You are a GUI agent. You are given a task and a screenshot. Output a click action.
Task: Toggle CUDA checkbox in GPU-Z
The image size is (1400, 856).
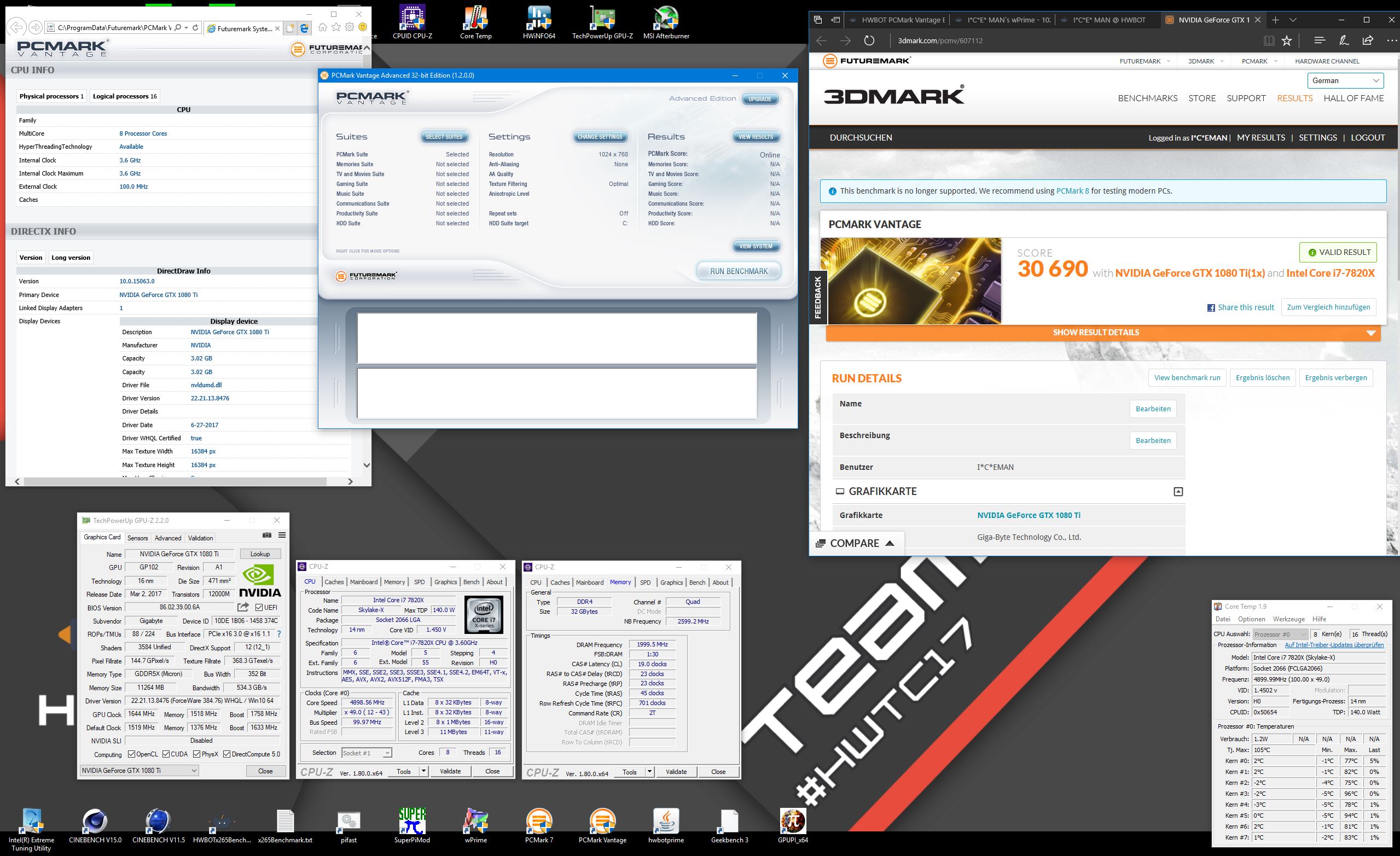click(166, 754)
